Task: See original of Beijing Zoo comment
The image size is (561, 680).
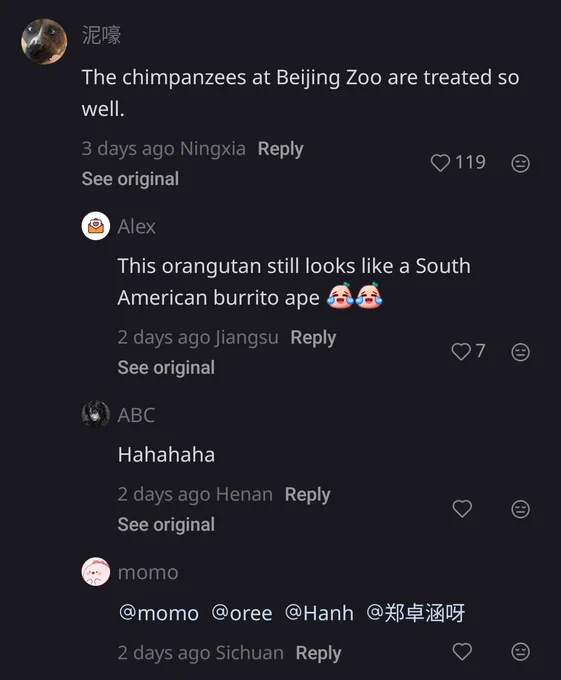Action: [x=130, y=179]
